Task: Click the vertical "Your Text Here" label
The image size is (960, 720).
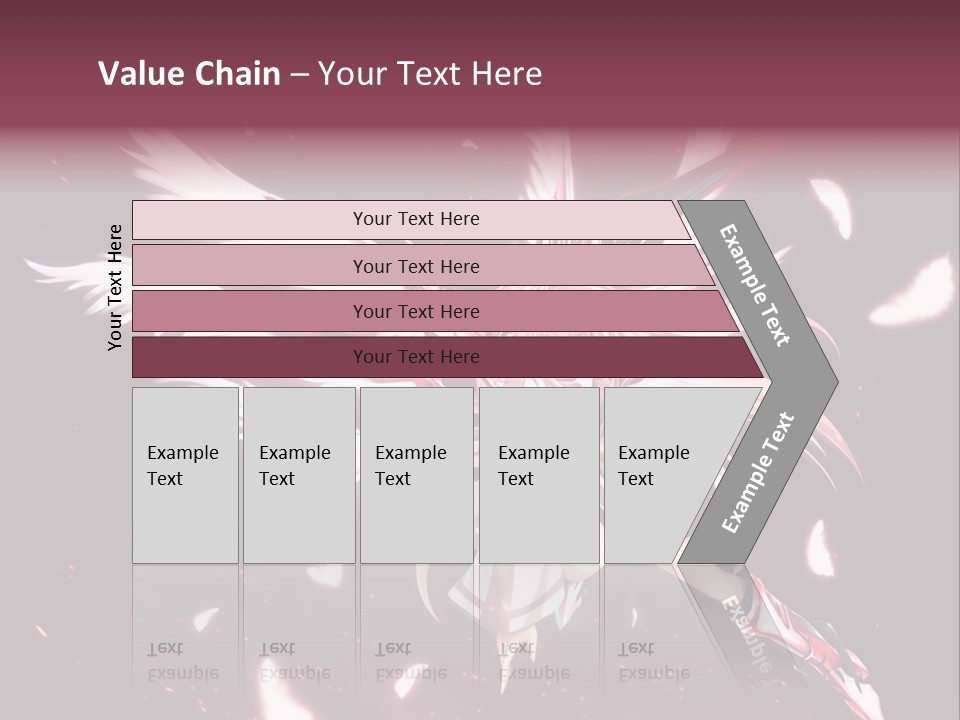Action: pyautogui.click(x=115, y=287)
